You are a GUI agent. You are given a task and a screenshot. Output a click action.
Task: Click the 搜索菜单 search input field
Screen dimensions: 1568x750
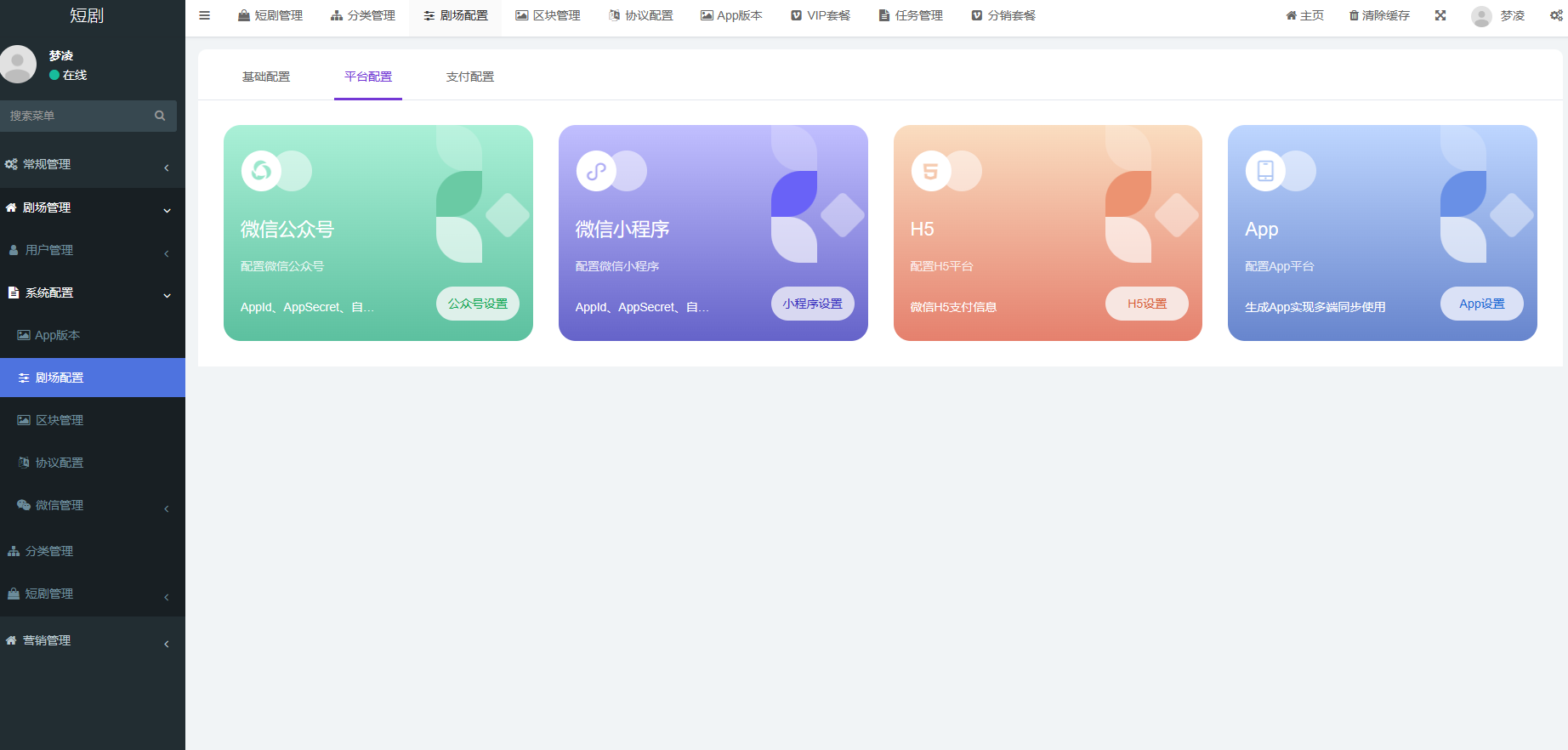pyautogui.click(x=77, y=116)
